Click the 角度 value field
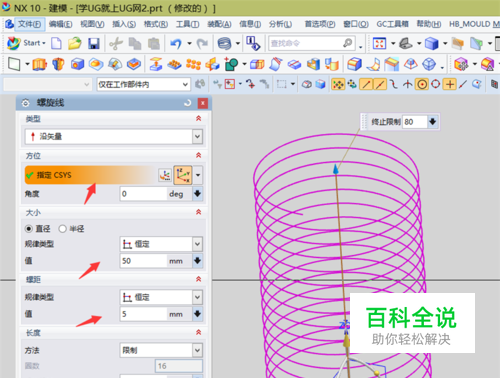 [x=143, y=194]
